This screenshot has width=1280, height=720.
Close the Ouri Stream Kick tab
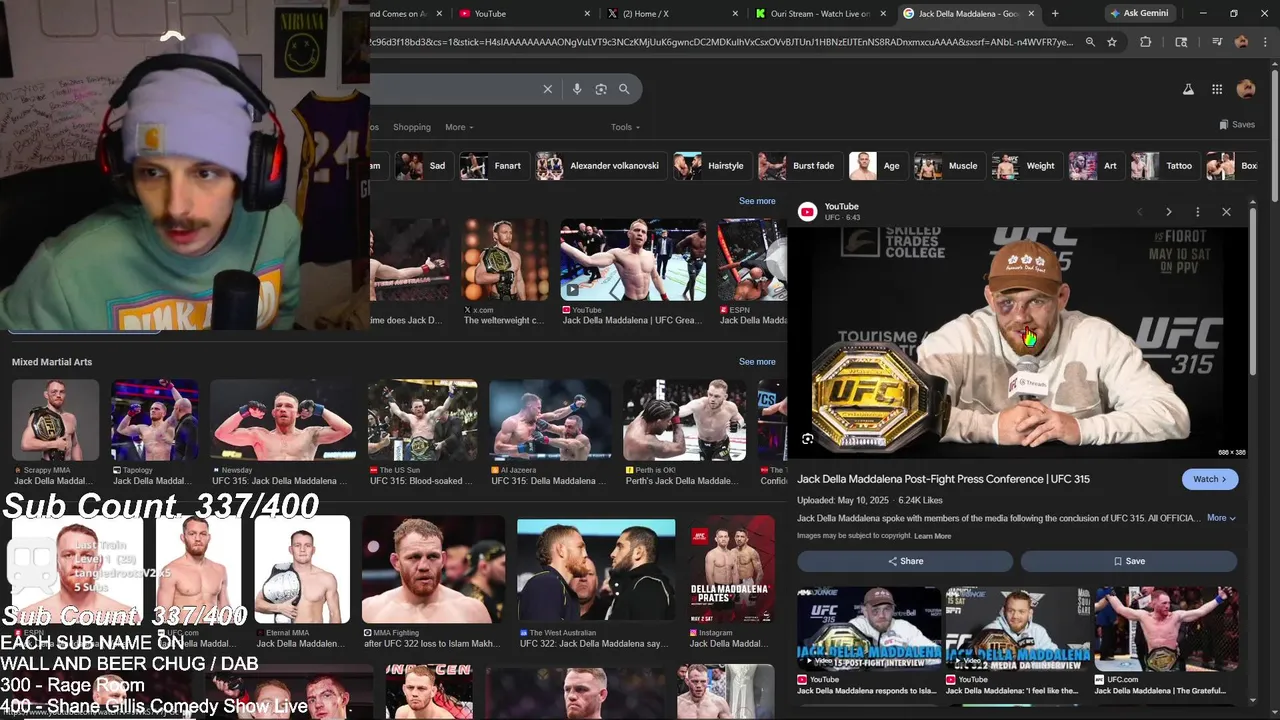883,14
